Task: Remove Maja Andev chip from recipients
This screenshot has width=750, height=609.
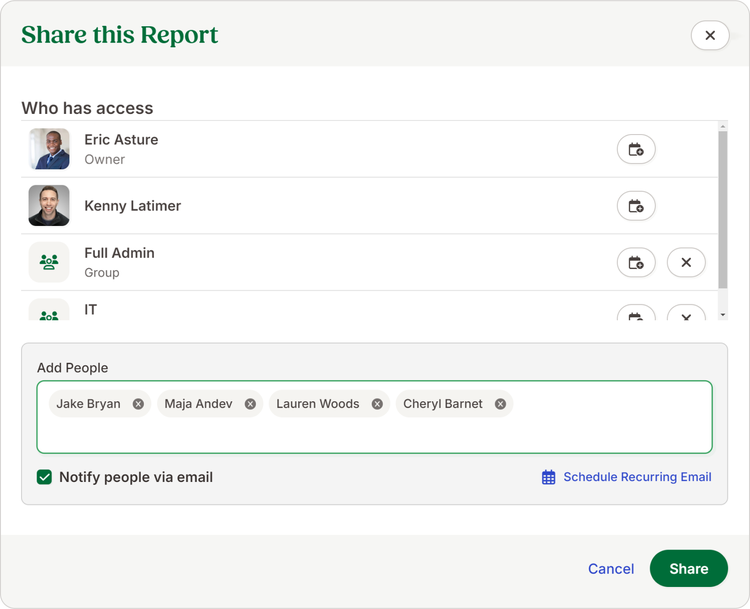Action: pyautogui.click(x=250, y=404)
